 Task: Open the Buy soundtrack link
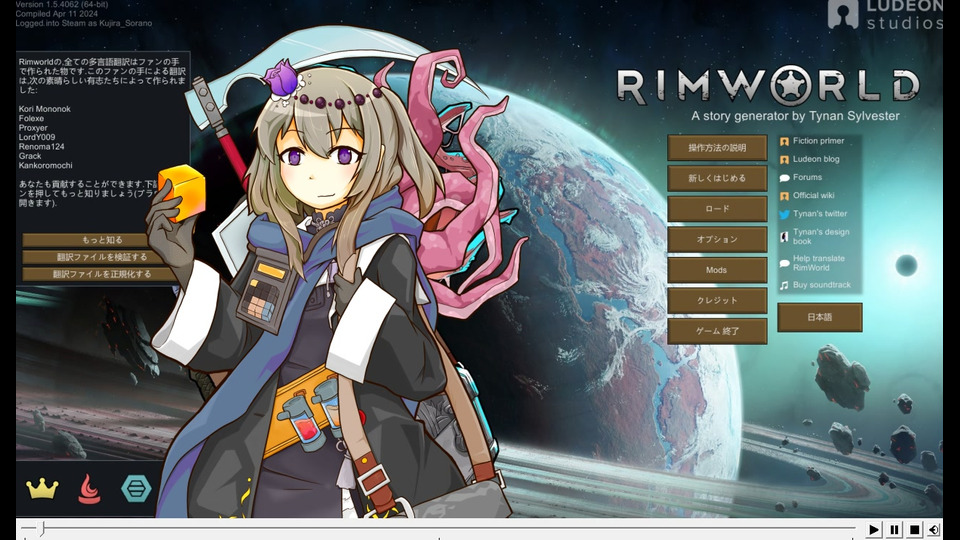click(x=822, y=285)
